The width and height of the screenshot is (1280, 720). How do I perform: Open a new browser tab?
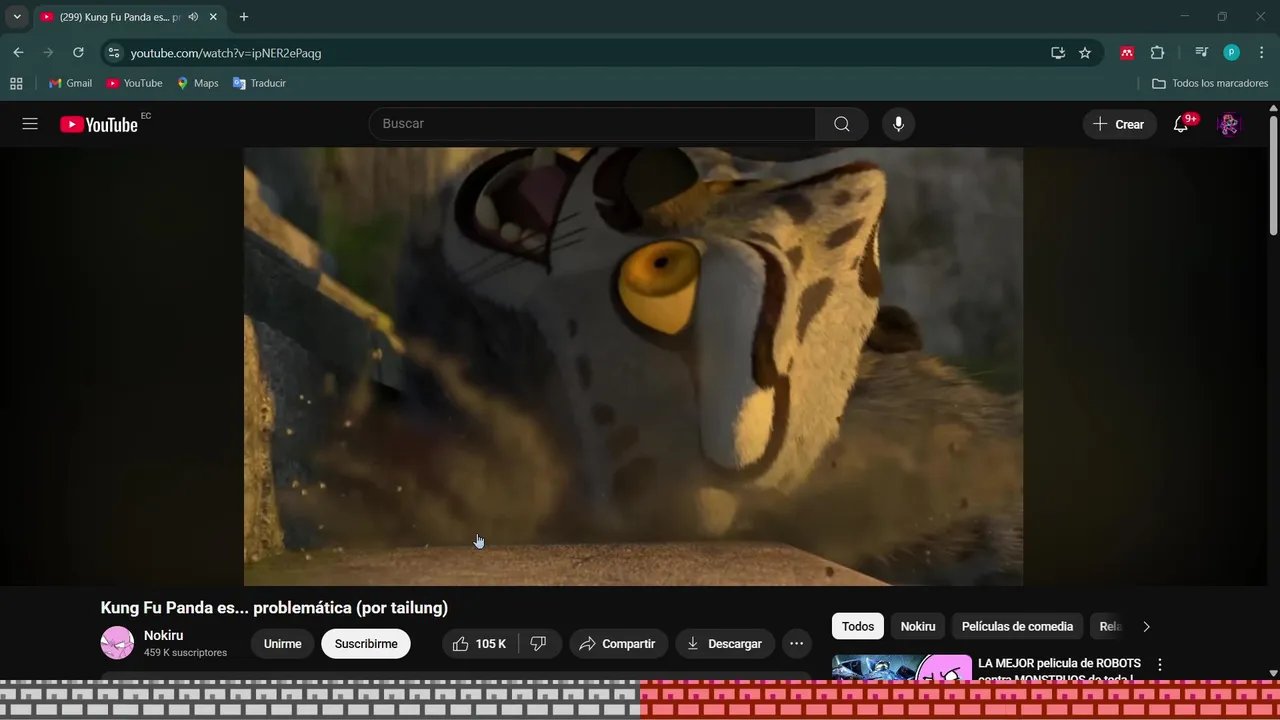[x=244, y=17]
